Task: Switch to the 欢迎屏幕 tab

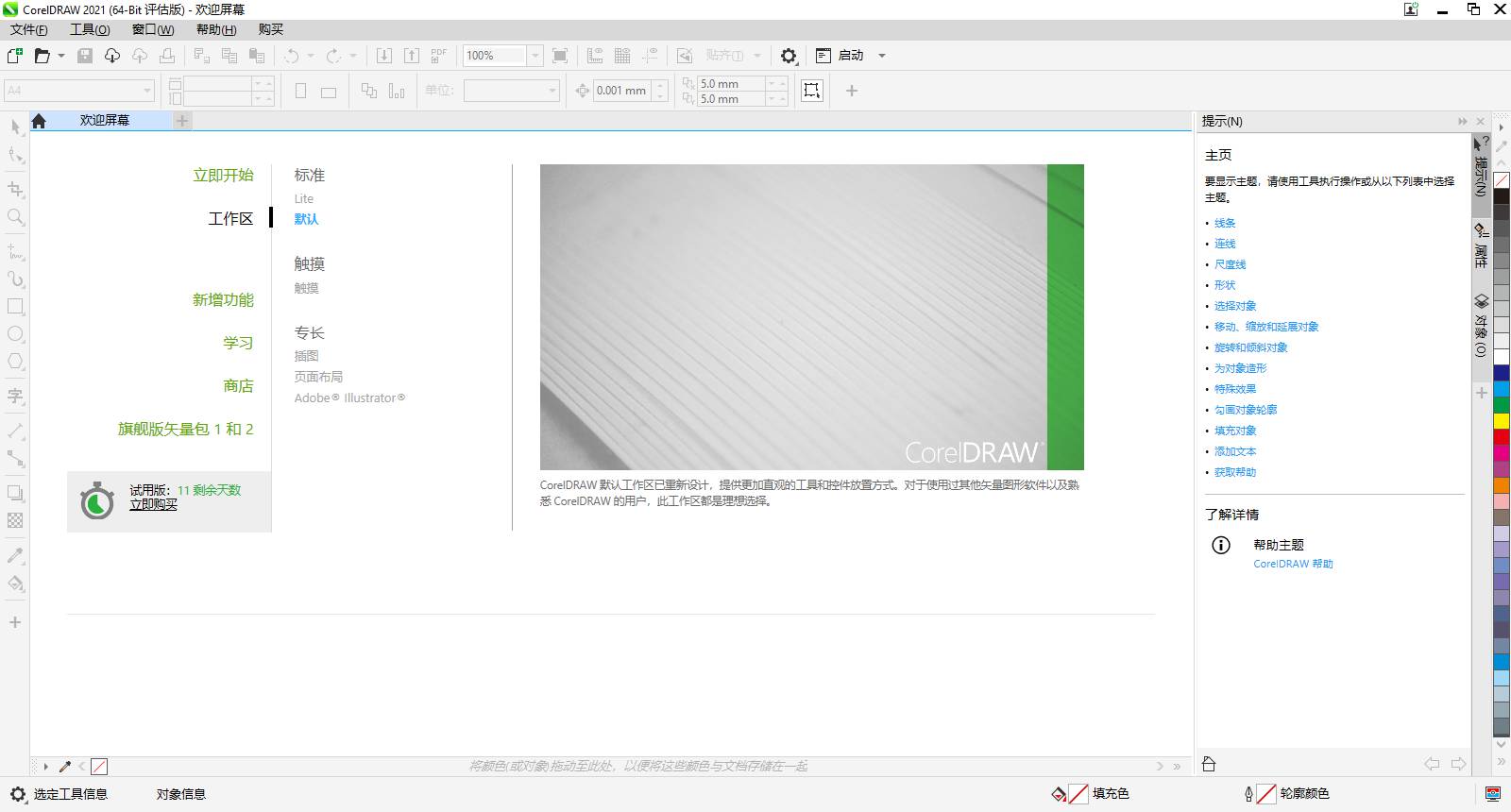Action: click(105, 121)
